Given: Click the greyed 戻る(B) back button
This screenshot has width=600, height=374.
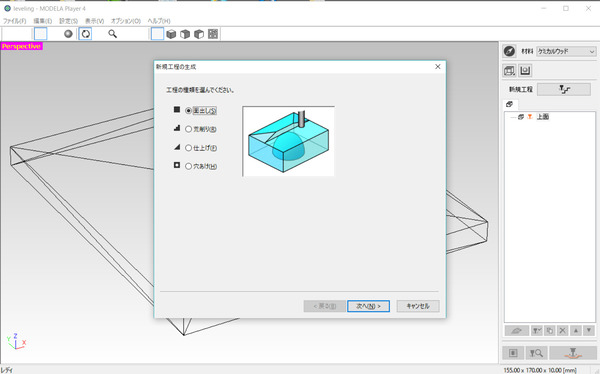Looking at the screenshot, I should [x=324, y=306].
